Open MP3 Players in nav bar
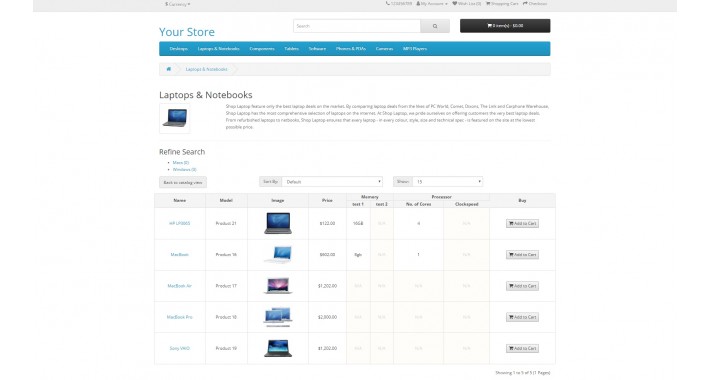Screen dimensions: 710x380 [x=415, y=48]
